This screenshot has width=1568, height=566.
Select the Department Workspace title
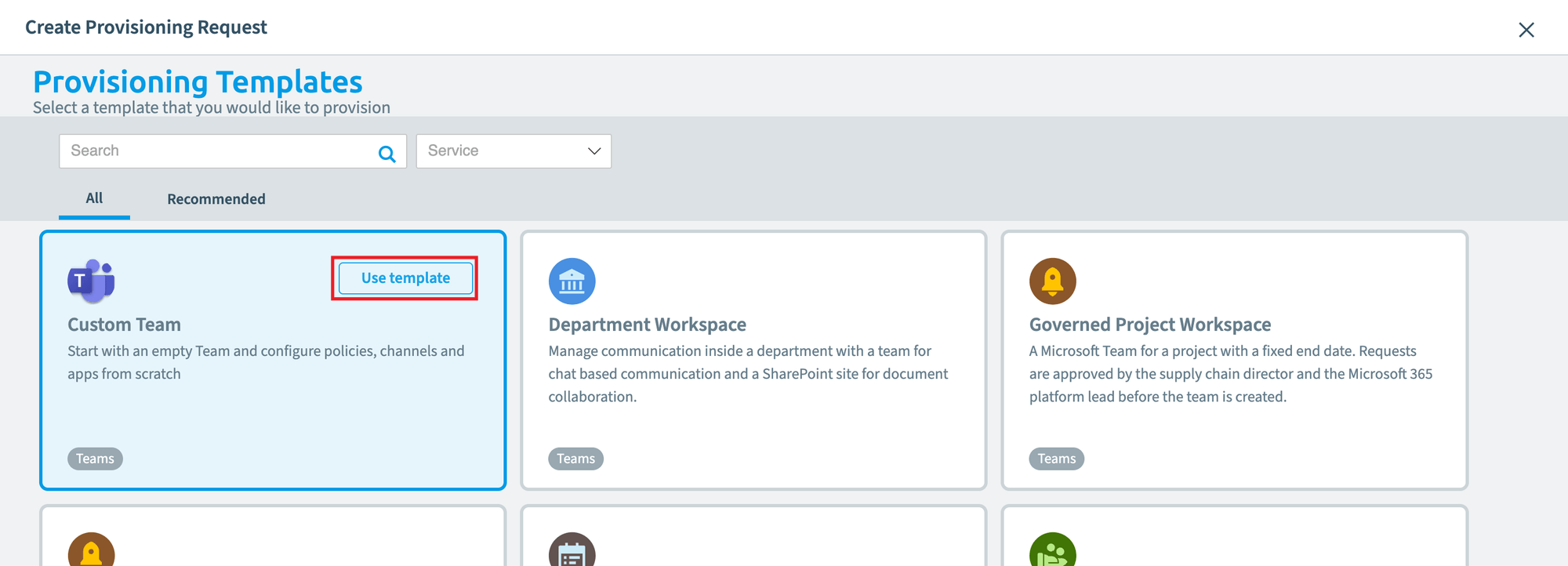pyautogui.click(x=648, y=325)
